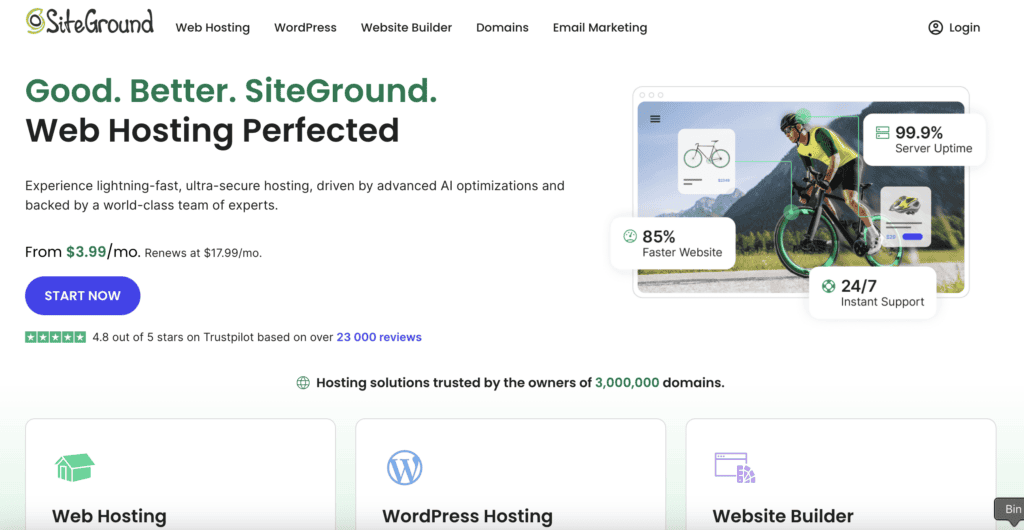Click the user account icon beside Login
Viewport: 1024px width, 530px height.
[x=935, y=27]
